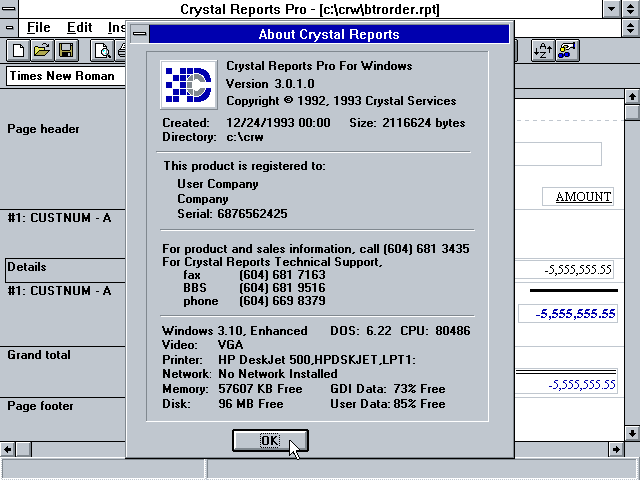Select the thick black line above the subtotal

(573, 291)
